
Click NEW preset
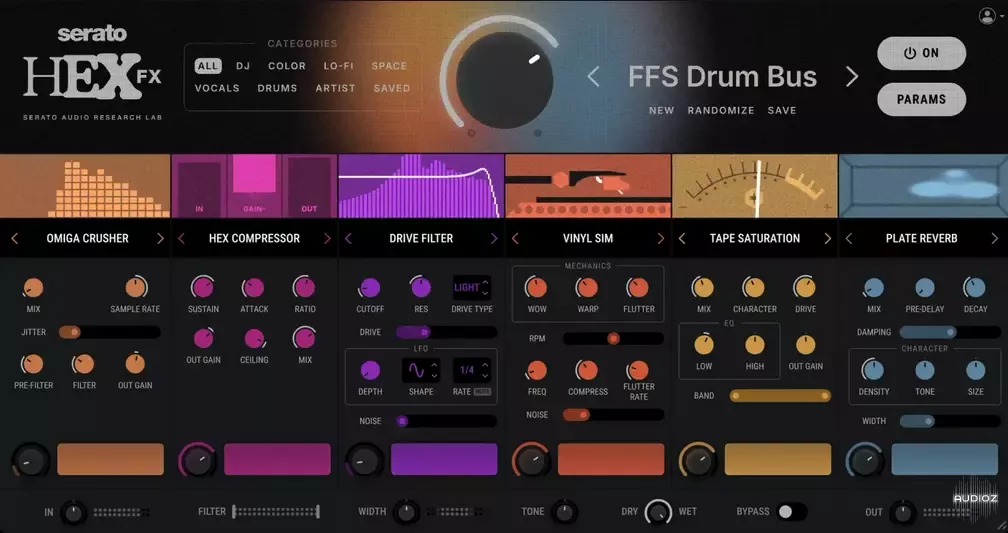tap(662, 111)
